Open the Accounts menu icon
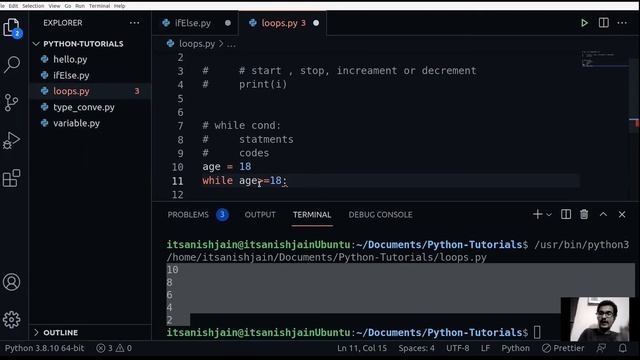Screen dimensions: 640x360 coord(11,282)
